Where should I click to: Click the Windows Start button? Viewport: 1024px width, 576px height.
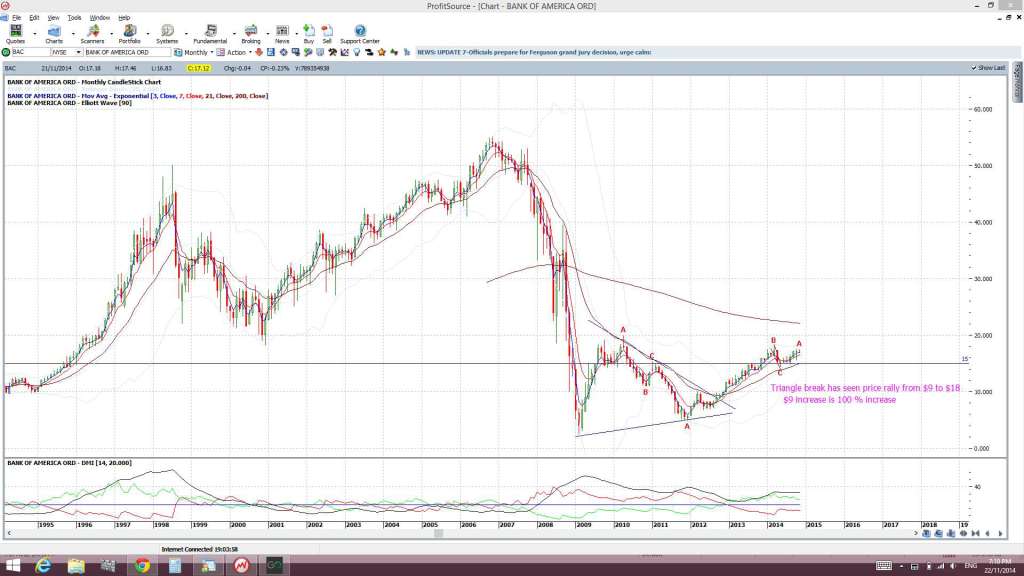tap(12, 566)
